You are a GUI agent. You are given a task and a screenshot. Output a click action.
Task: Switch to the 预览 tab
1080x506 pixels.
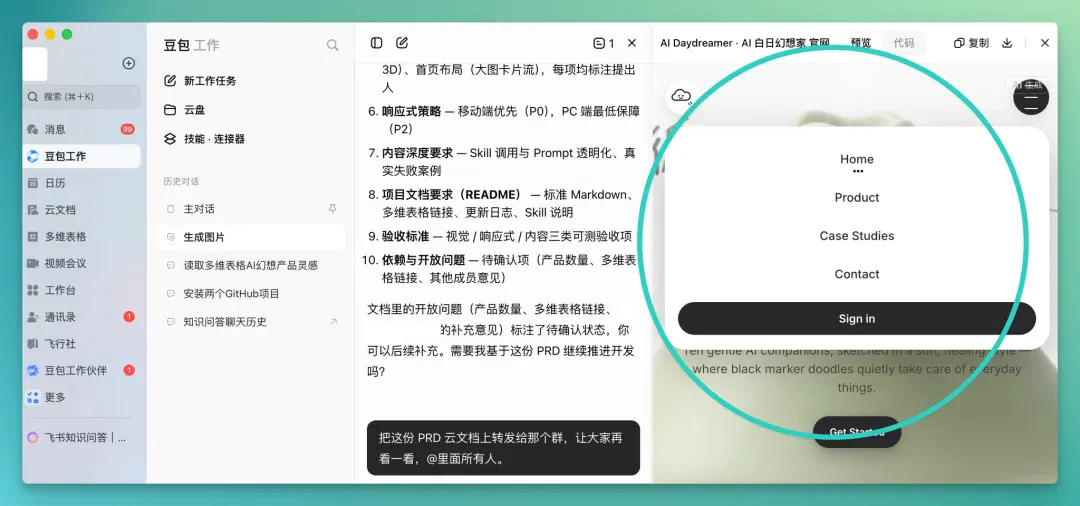tap(861, 43)
